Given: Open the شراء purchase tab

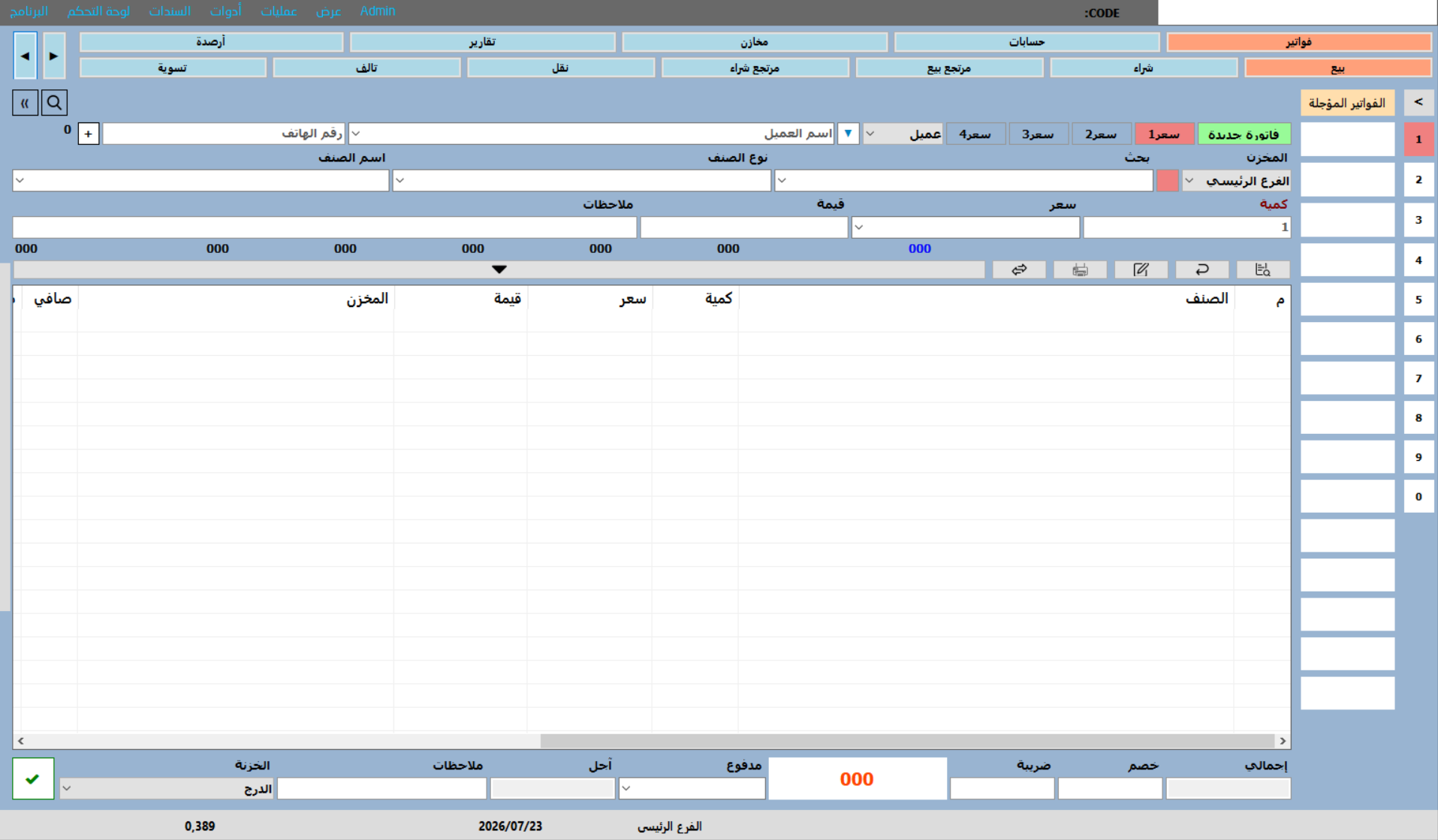Looking at the screenshot, I should point(1144,68).
